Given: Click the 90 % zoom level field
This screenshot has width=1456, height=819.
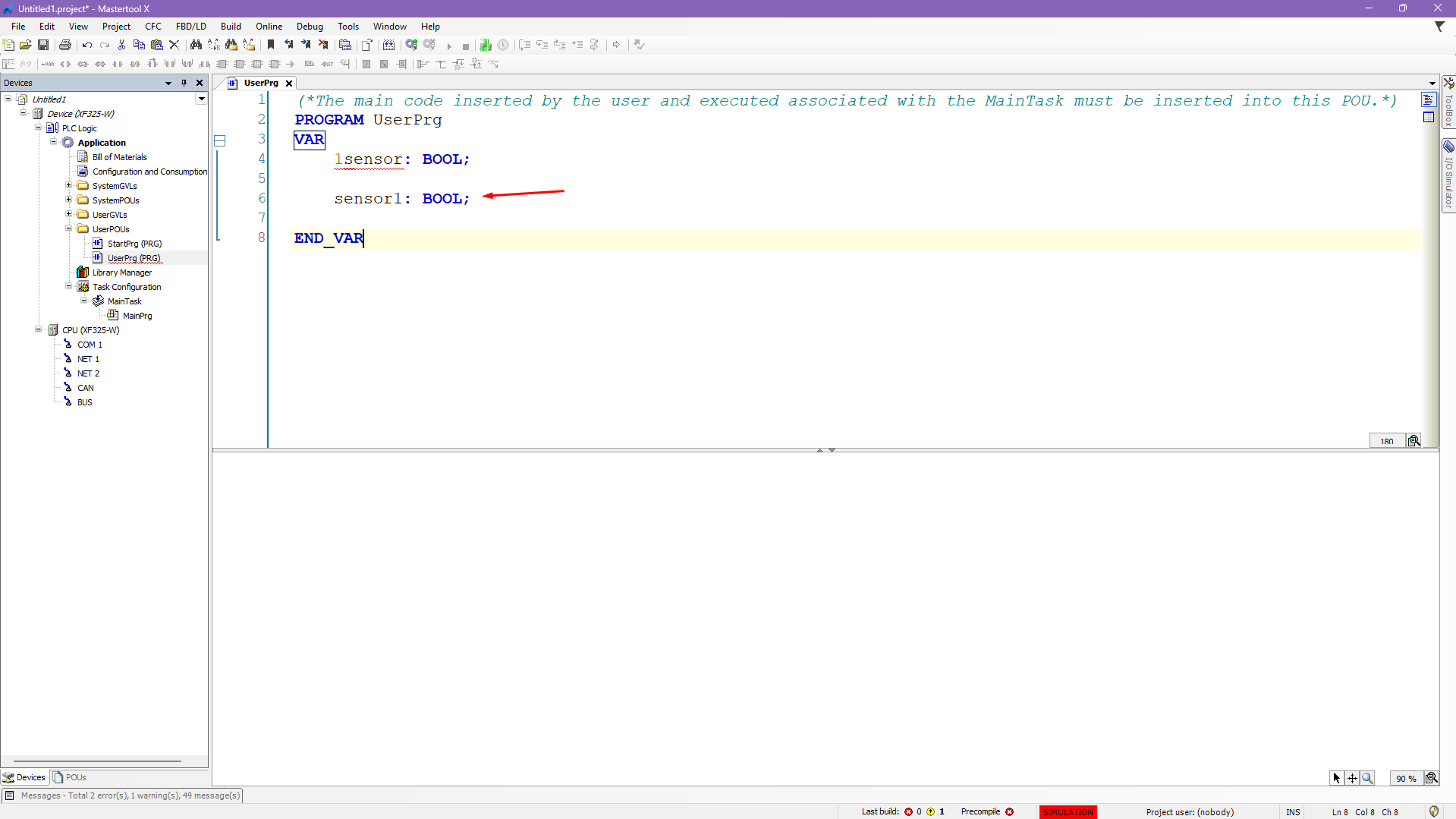Looking at the screenshot, I should pos(1405,778).
